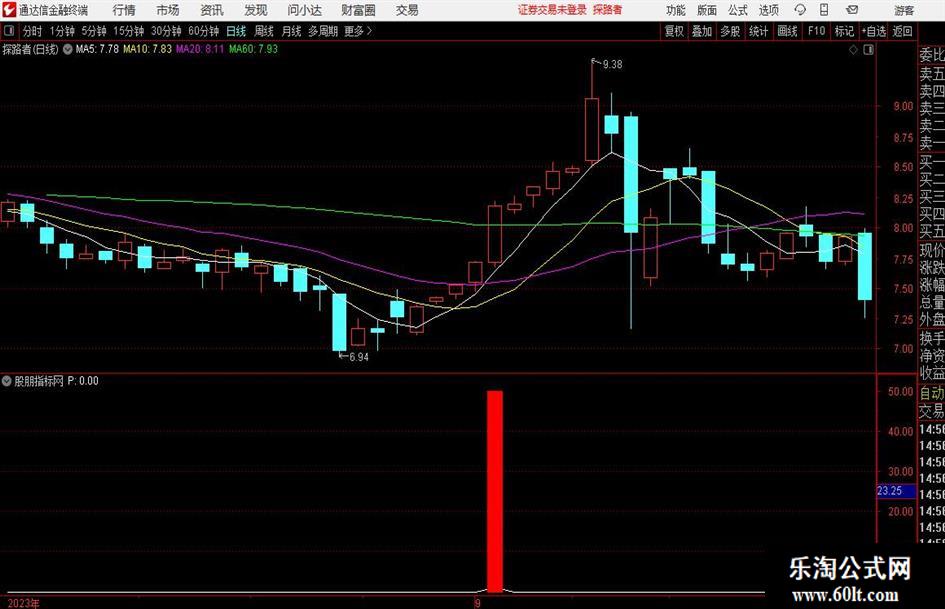The image size is (945, 609).
Task: Open the 资讯 menu
Action: pyautogui.click(x=212, y=10)
